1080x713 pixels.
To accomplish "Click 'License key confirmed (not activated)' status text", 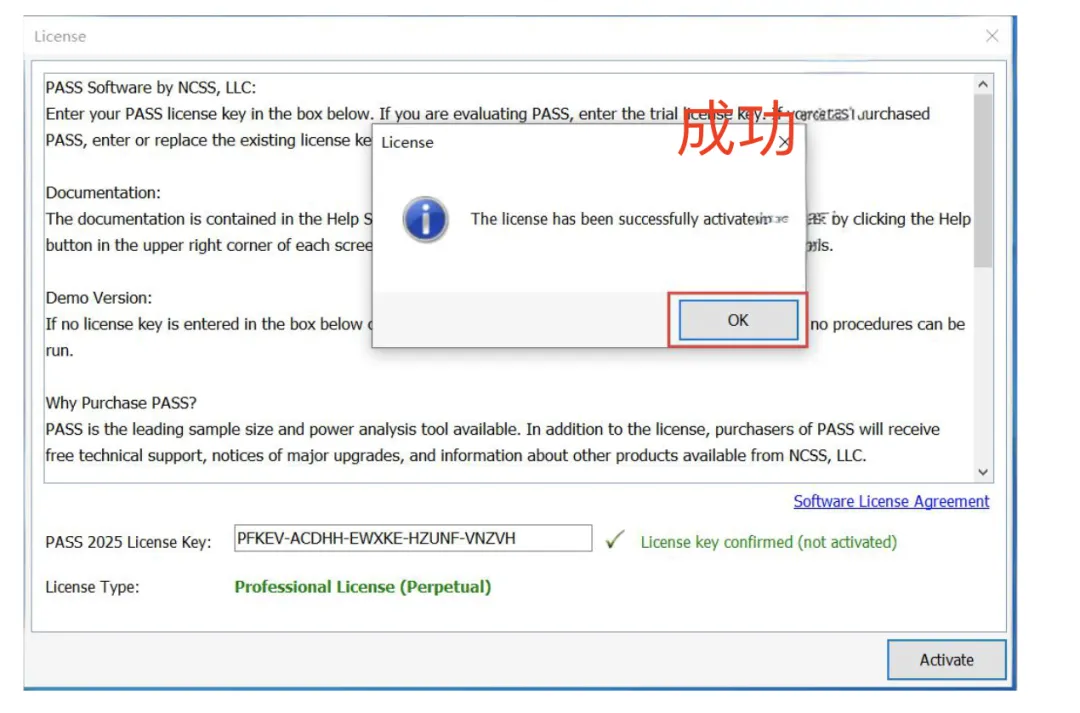I will tap(769, 542).
